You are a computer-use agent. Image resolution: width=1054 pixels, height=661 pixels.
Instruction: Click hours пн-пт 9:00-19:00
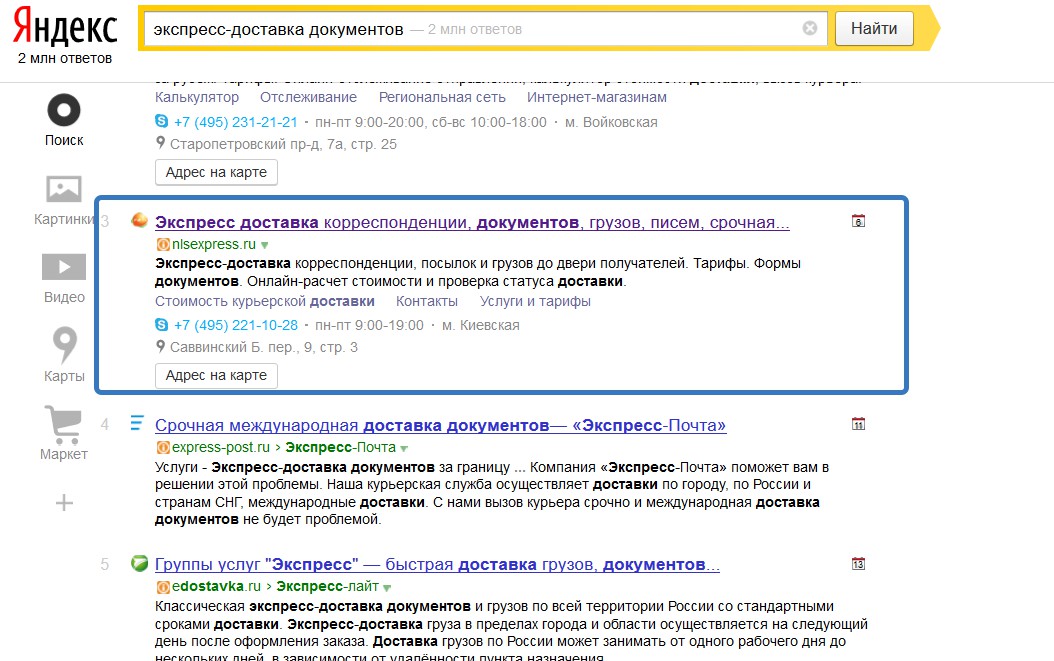[x=369, y=325]
